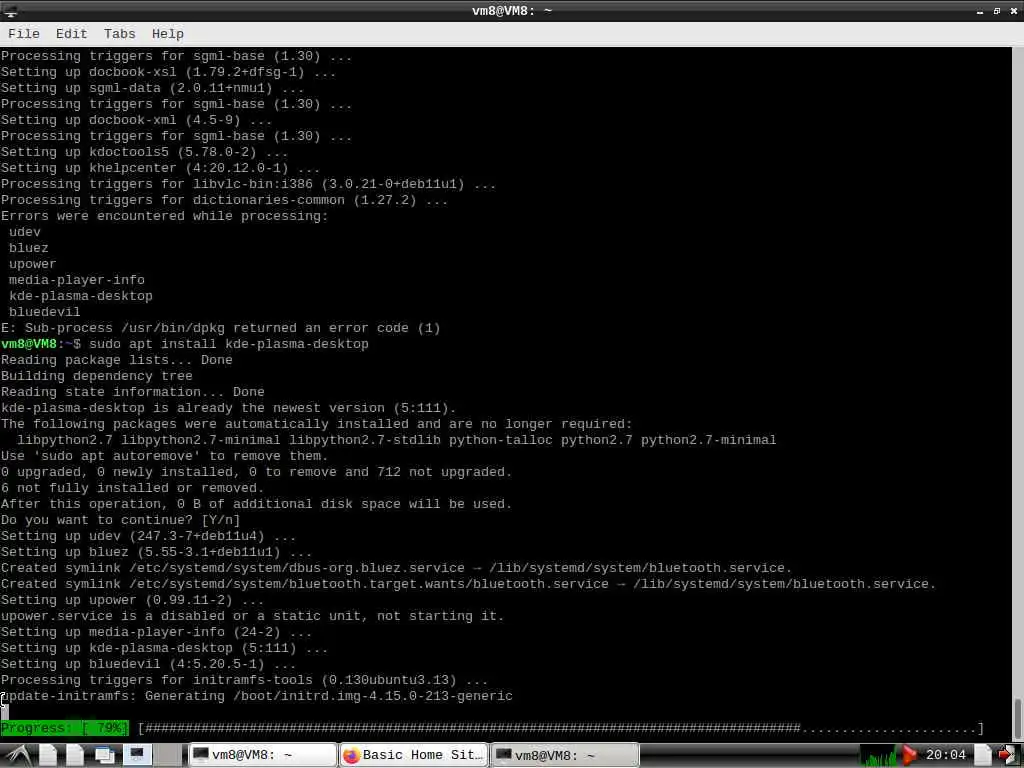1024x768 pixels.
Task: Click 'Setting up docbook-xsl' line
Action: pos(168,72)
